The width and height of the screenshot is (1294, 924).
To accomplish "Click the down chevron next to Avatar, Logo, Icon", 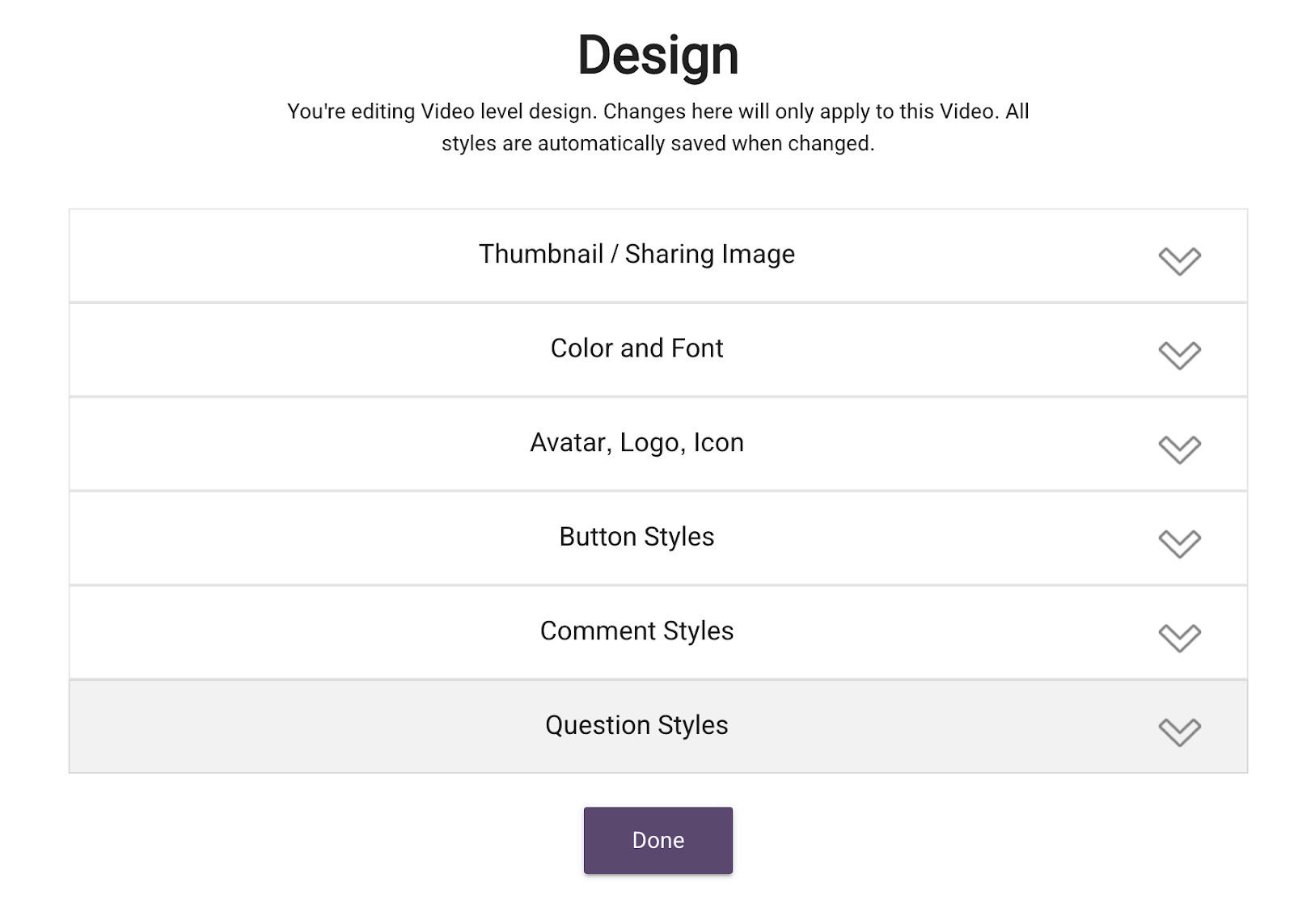I will click(x=1179, y=449).
